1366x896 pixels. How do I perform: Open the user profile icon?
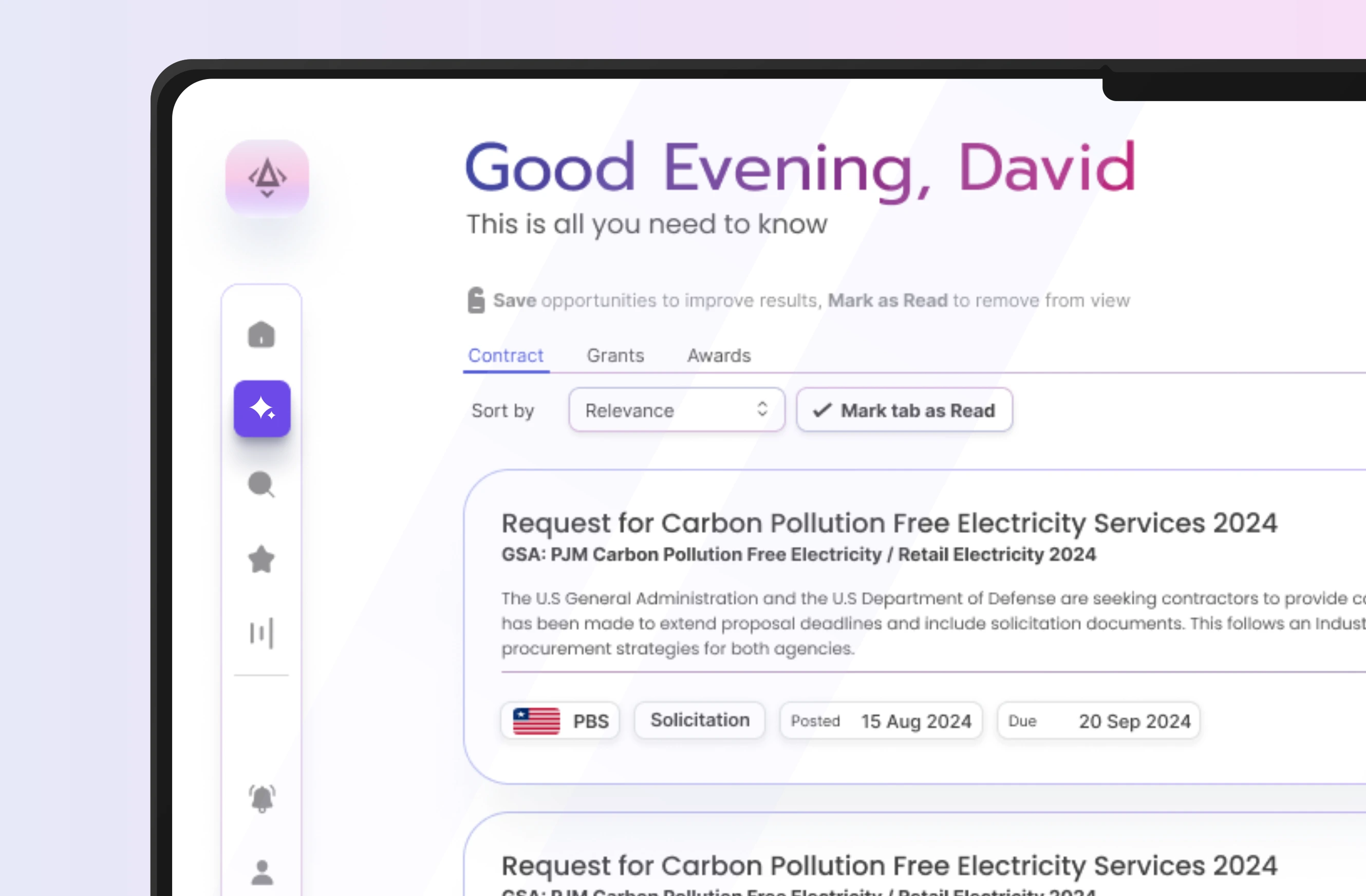tap(261, 872)
